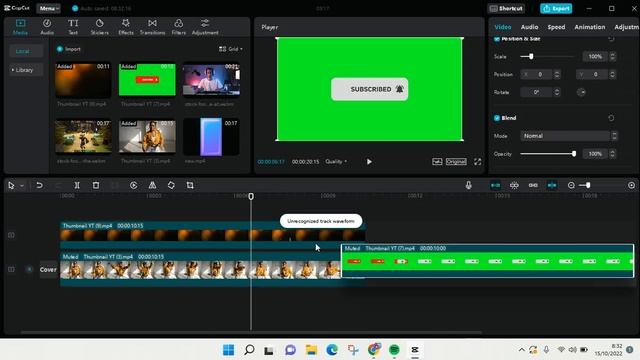Open the Stickers panel
640x360 pixels.
100,27
